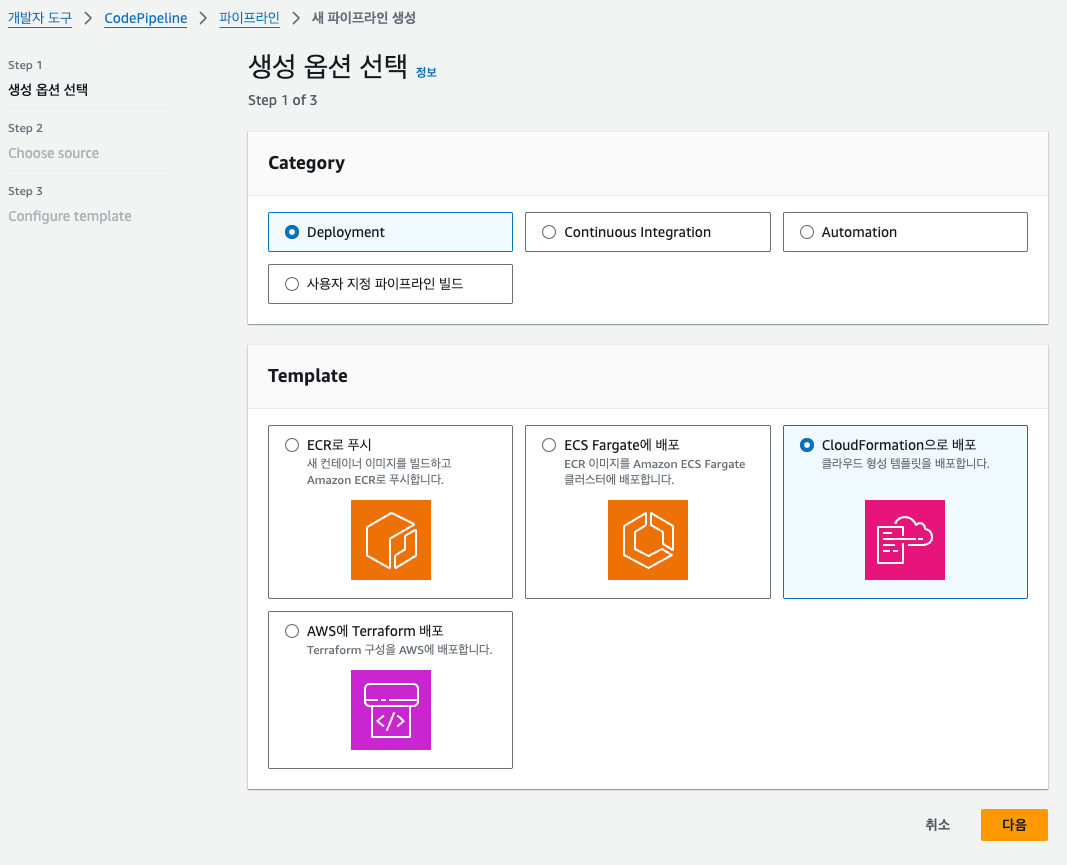1067x865 pixels.
Task: Click the Configure template step label
Action: point(70,216)
